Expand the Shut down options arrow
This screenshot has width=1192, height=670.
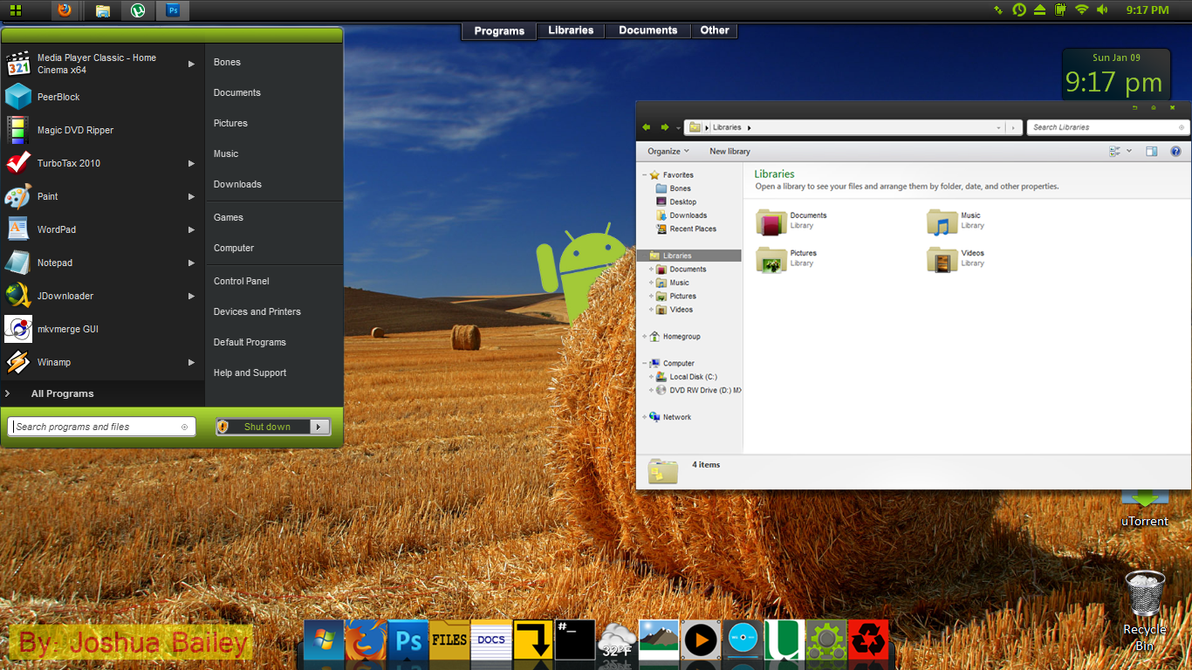click(x=319, y=427)
